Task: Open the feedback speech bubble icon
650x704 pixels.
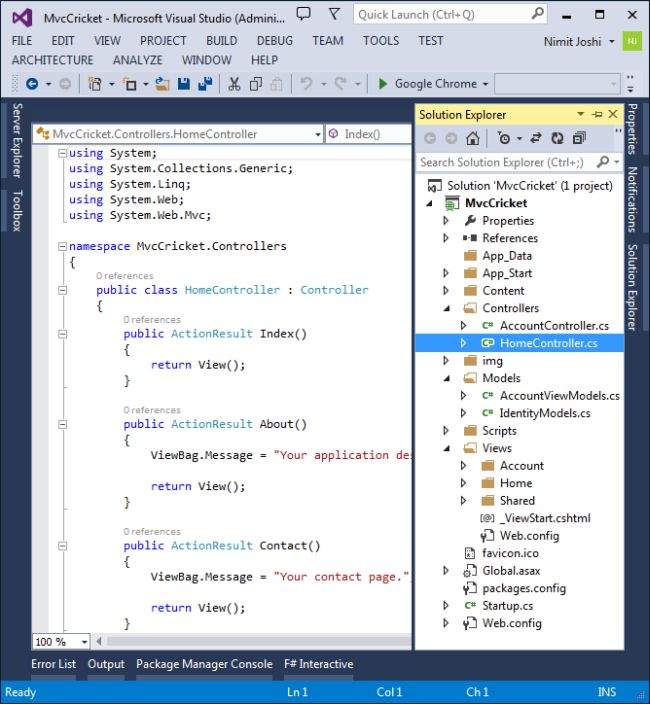Action: [x=303, y=14]
